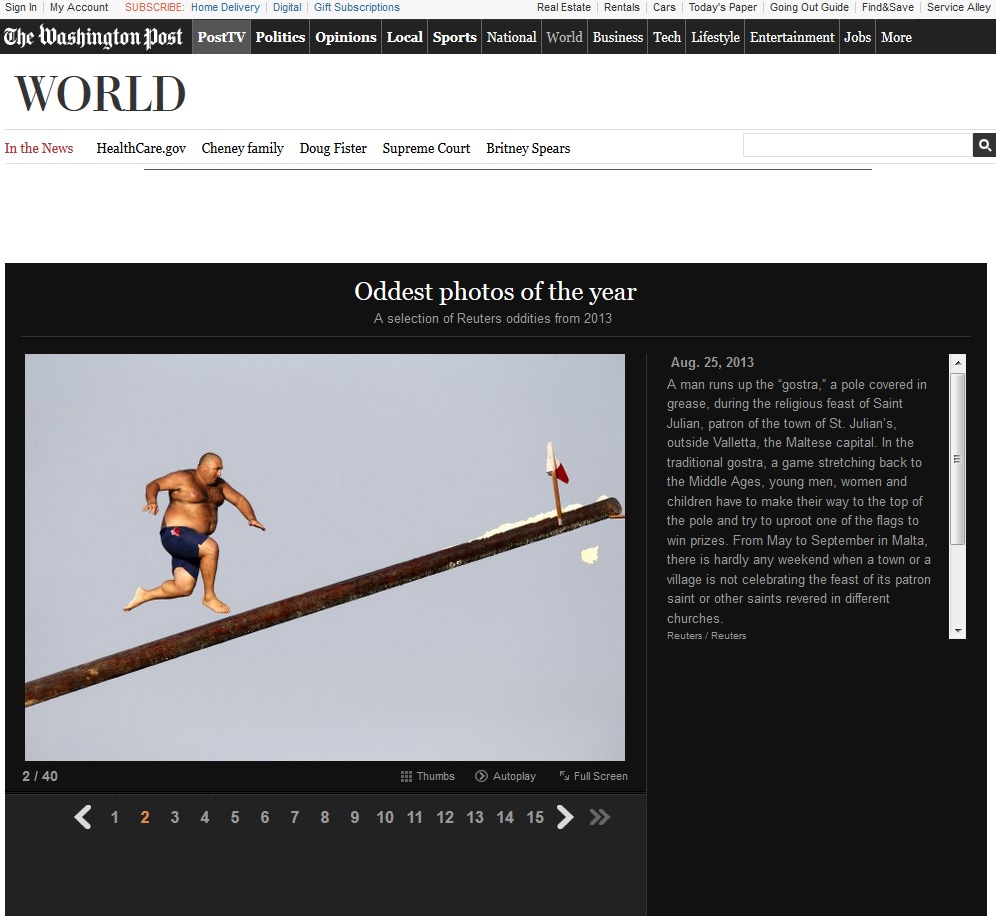Open the Sign In link
This screenshot has width=996, height=916.
[x=21, y=7]
